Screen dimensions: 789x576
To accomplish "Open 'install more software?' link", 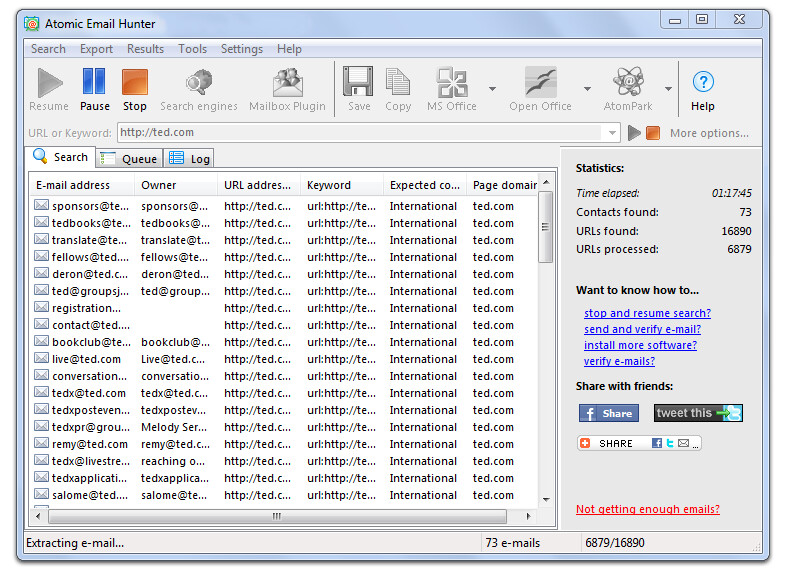I will [640, 345].
